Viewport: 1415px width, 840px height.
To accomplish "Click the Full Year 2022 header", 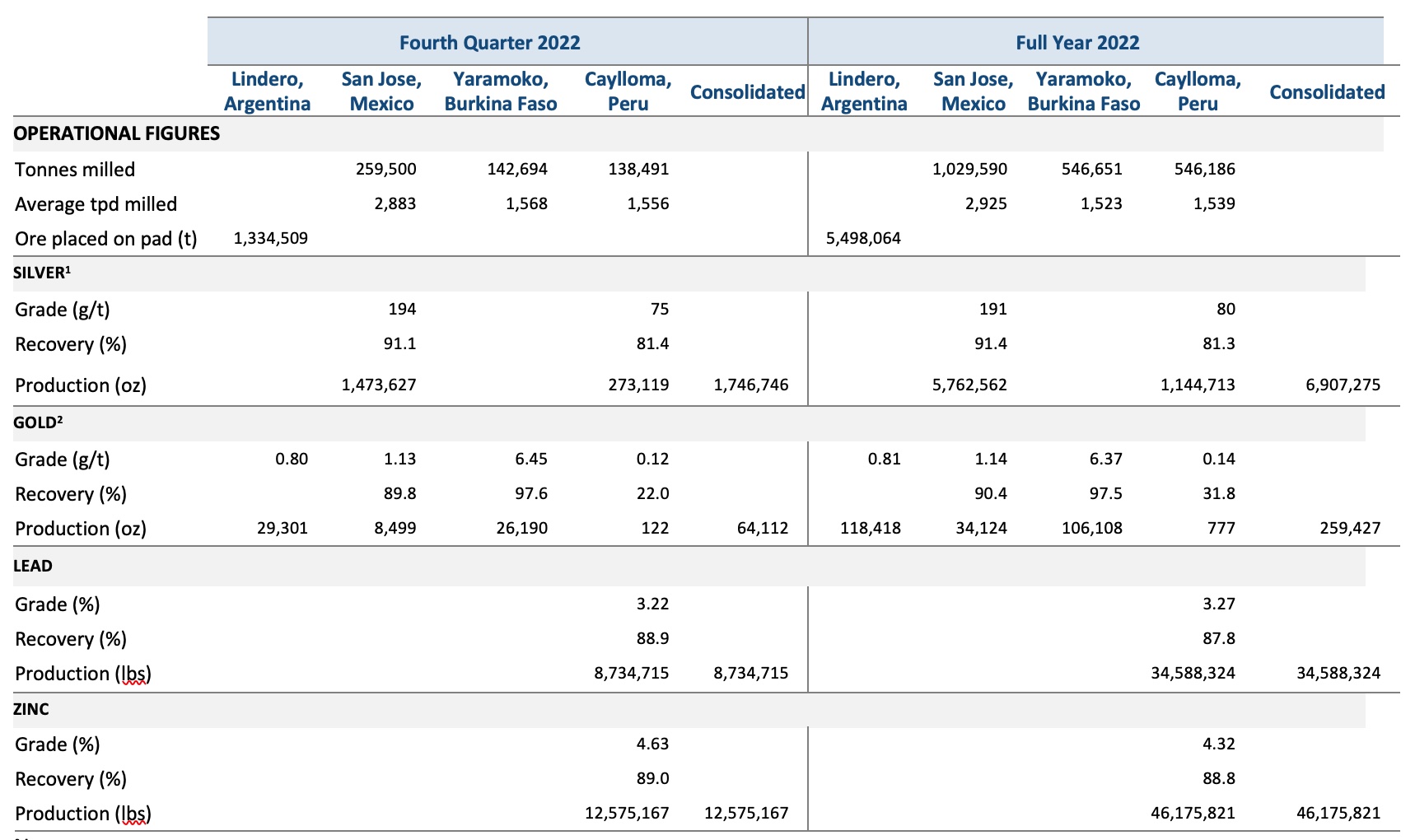I will tap(1077, 43).
